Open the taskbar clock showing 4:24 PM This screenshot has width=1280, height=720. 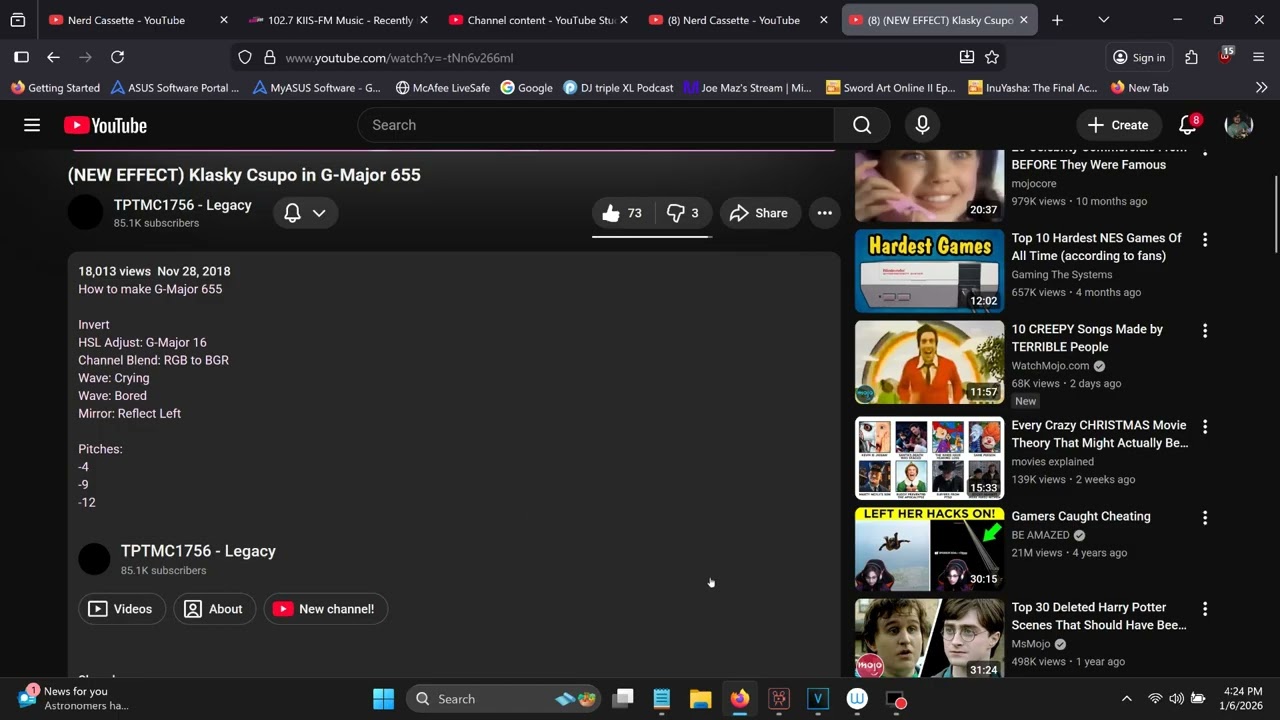1242,698
